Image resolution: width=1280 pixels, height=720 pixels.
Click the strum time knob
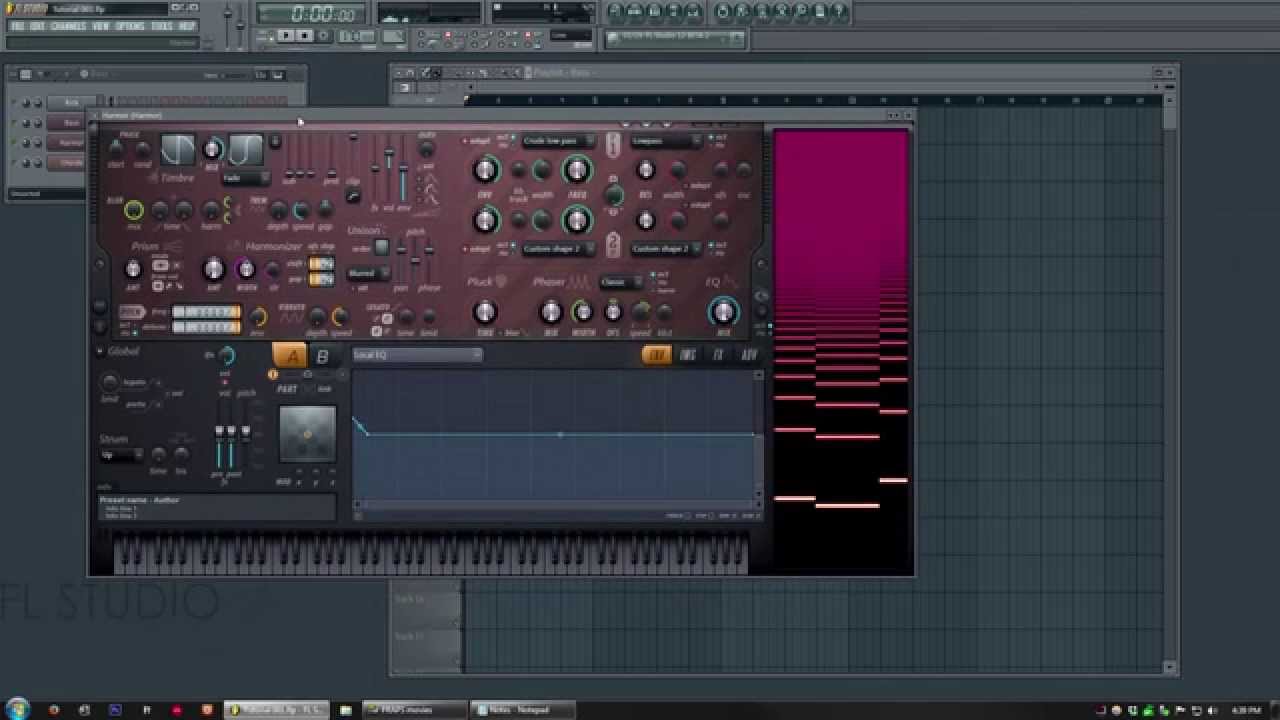point(158,455)
